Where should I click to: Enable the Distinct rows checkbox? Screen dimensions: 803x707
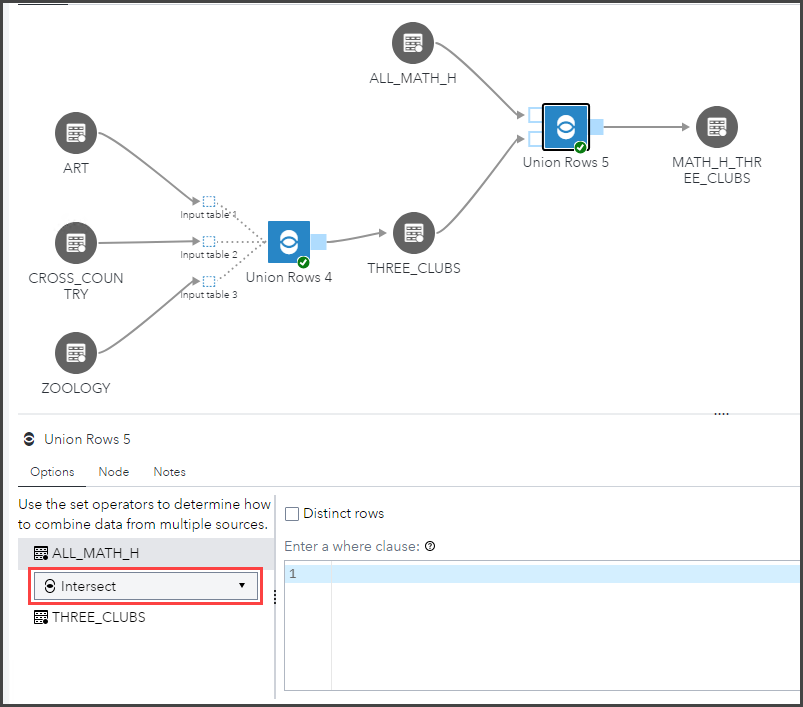[x=290, y=513]
